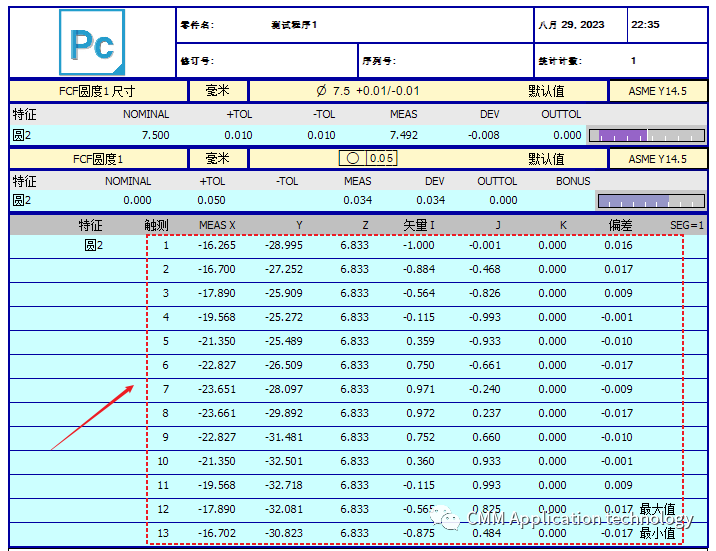
Task: Select the 圆2 feature name in the hits table
Action: [94, 246]
